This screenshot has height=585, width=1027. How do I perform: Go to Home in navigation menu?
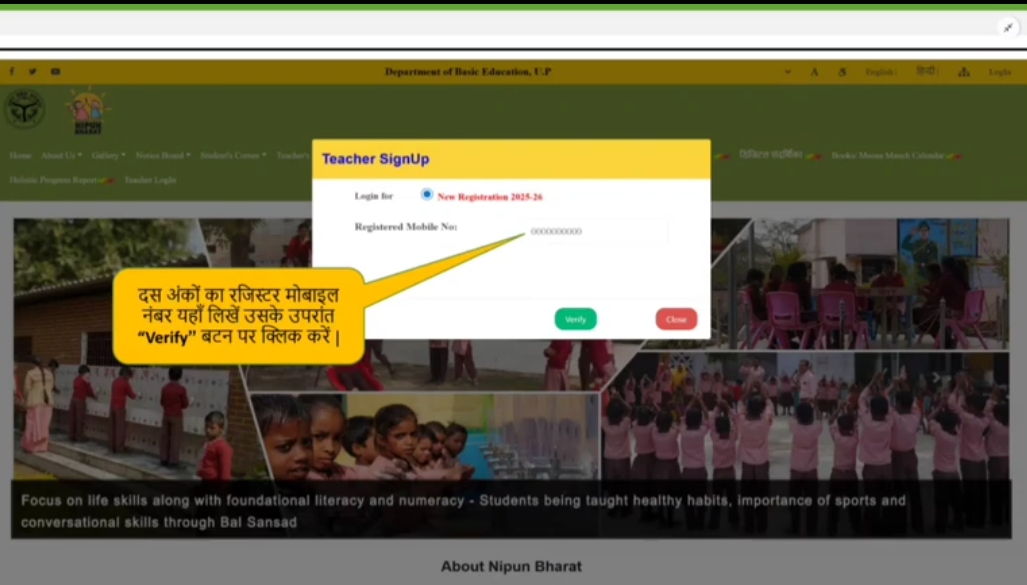[20, 155]
